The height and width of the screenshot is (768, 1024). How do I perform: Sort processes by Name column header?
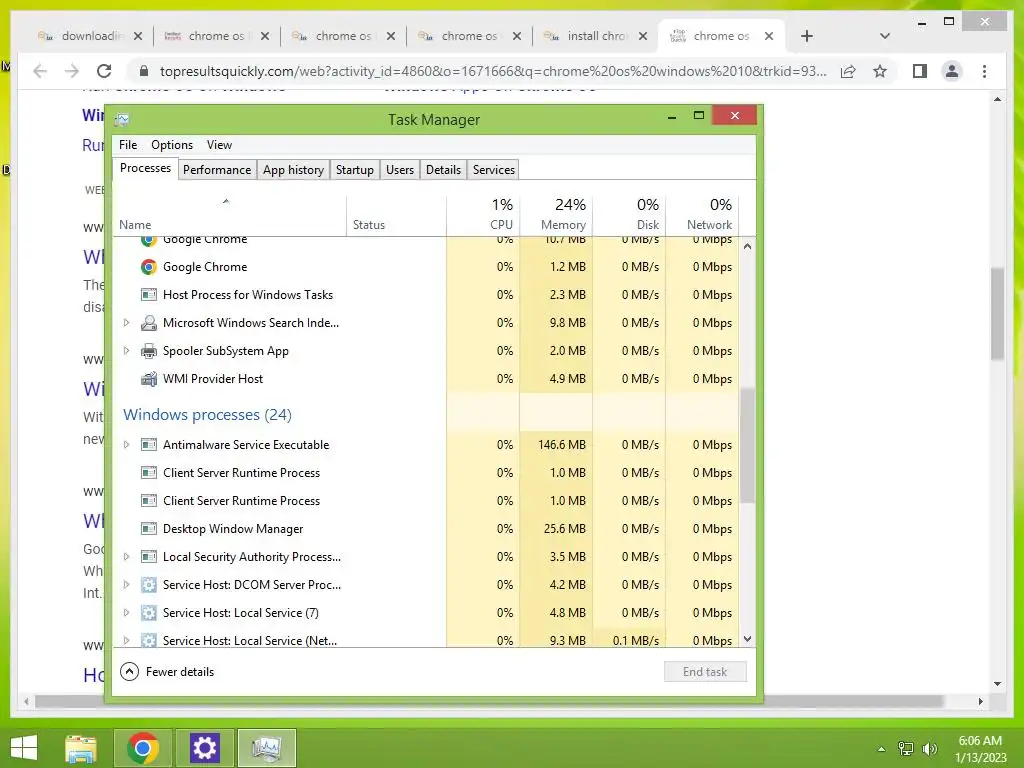click(x=230, y=214)
